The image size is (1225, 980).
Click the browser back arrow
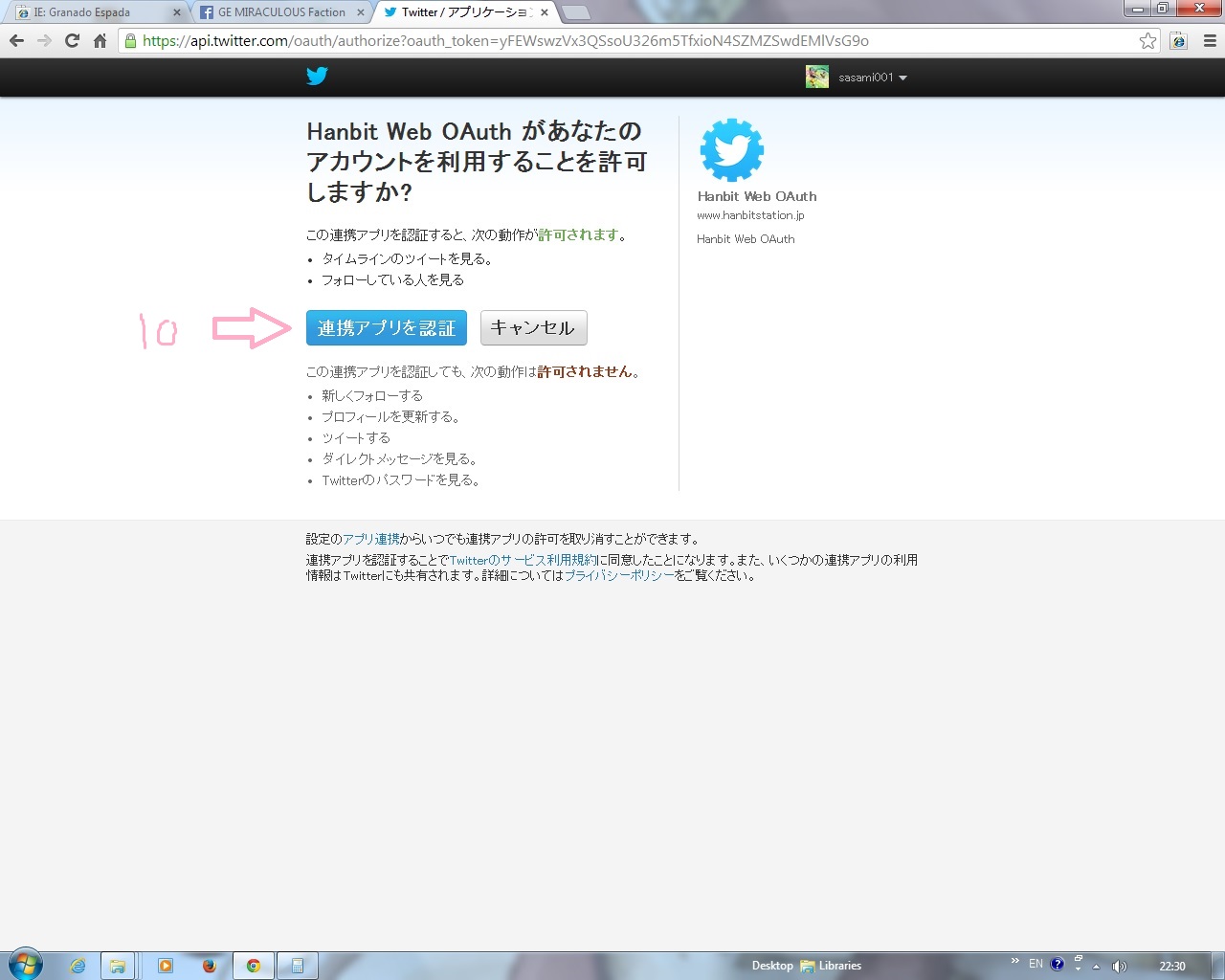tap(16, 41)
